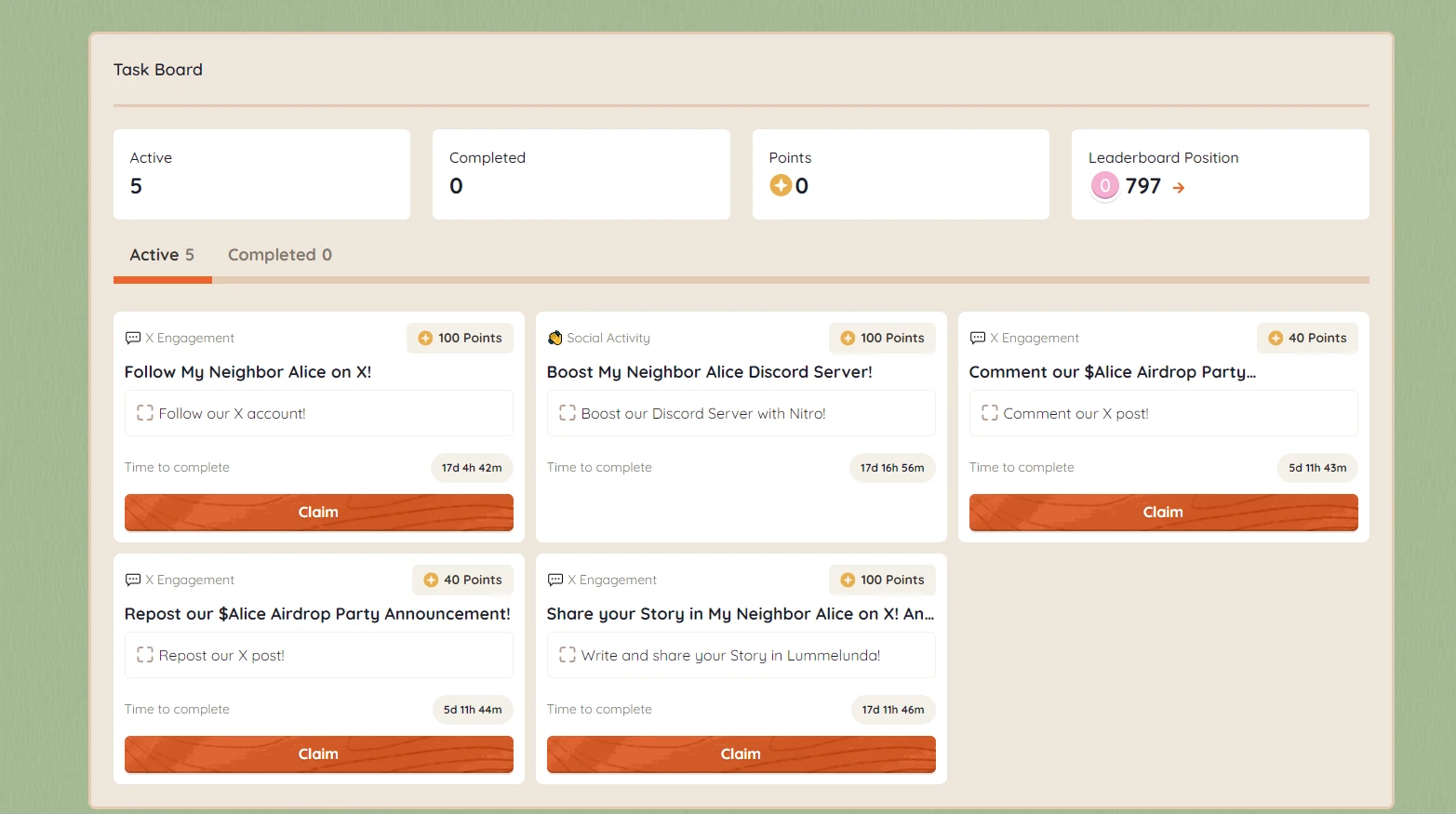This screenshot has height=814, width=1456.
Task: Click chat icon on Share your Story card
Action: point(555,580)
